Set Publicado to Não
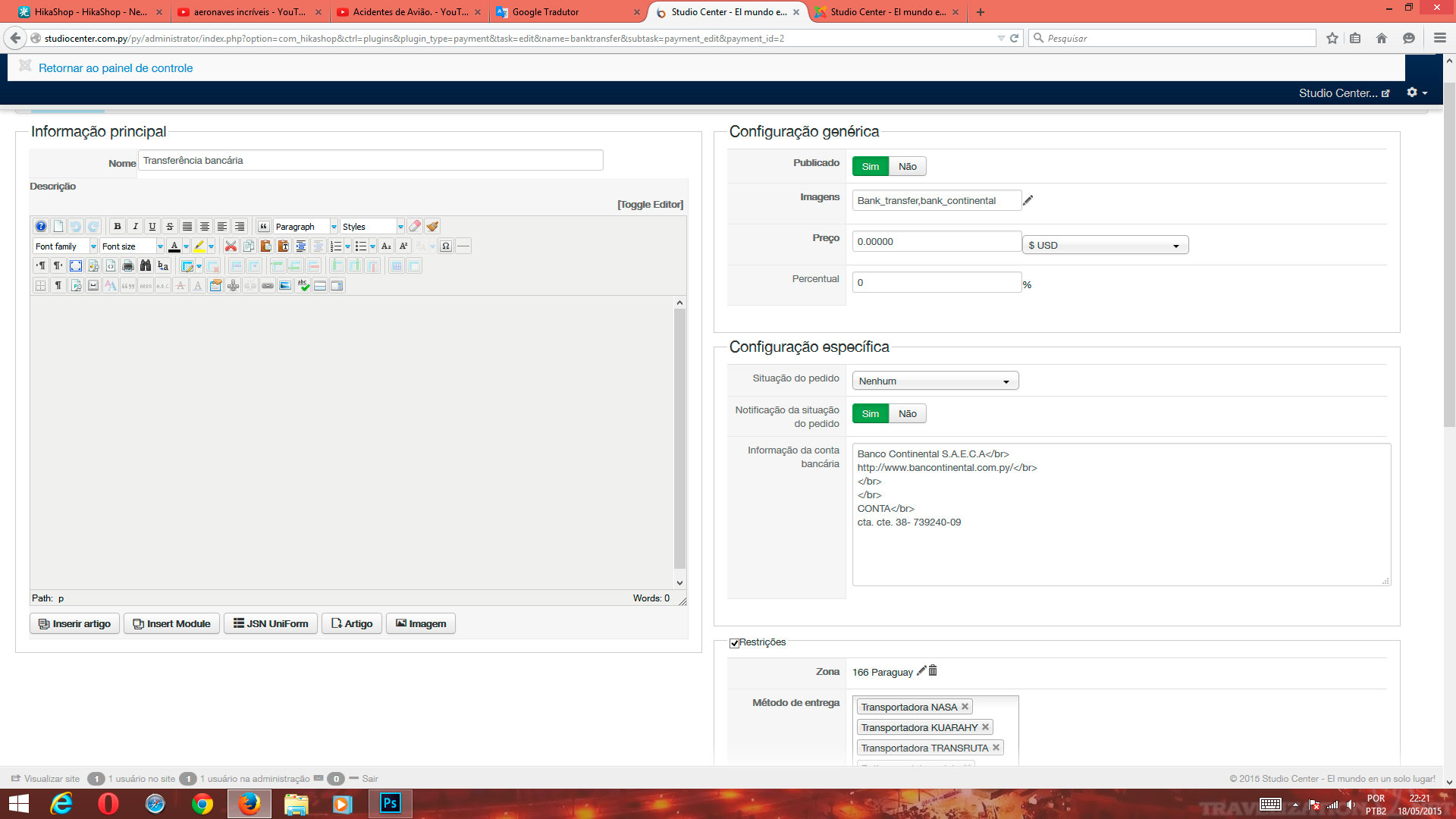This screenshot has width=1456, height=819. coord(907,167)
